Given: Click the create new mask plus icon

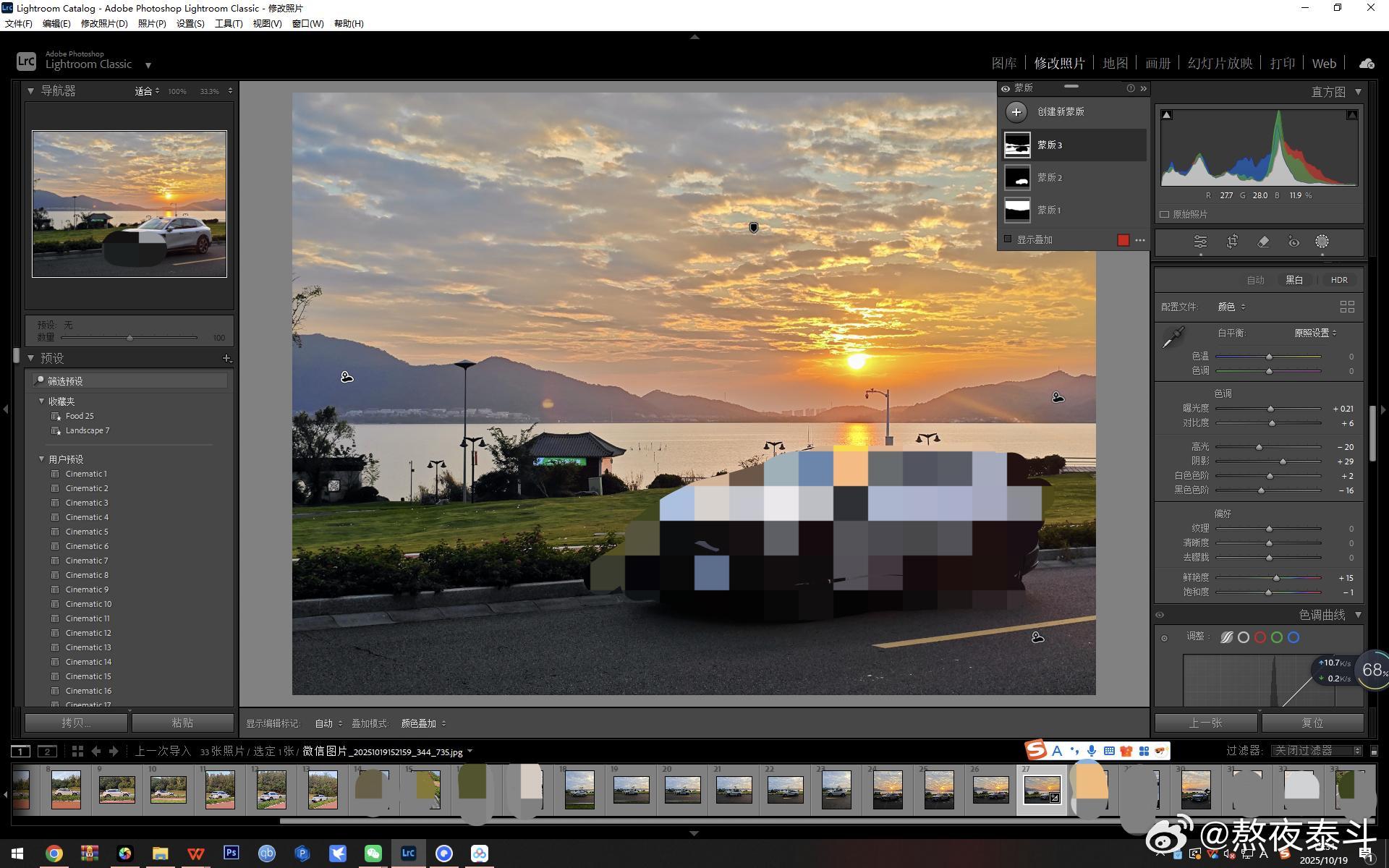Looking at the screenshot, I should click(1016, 111).
